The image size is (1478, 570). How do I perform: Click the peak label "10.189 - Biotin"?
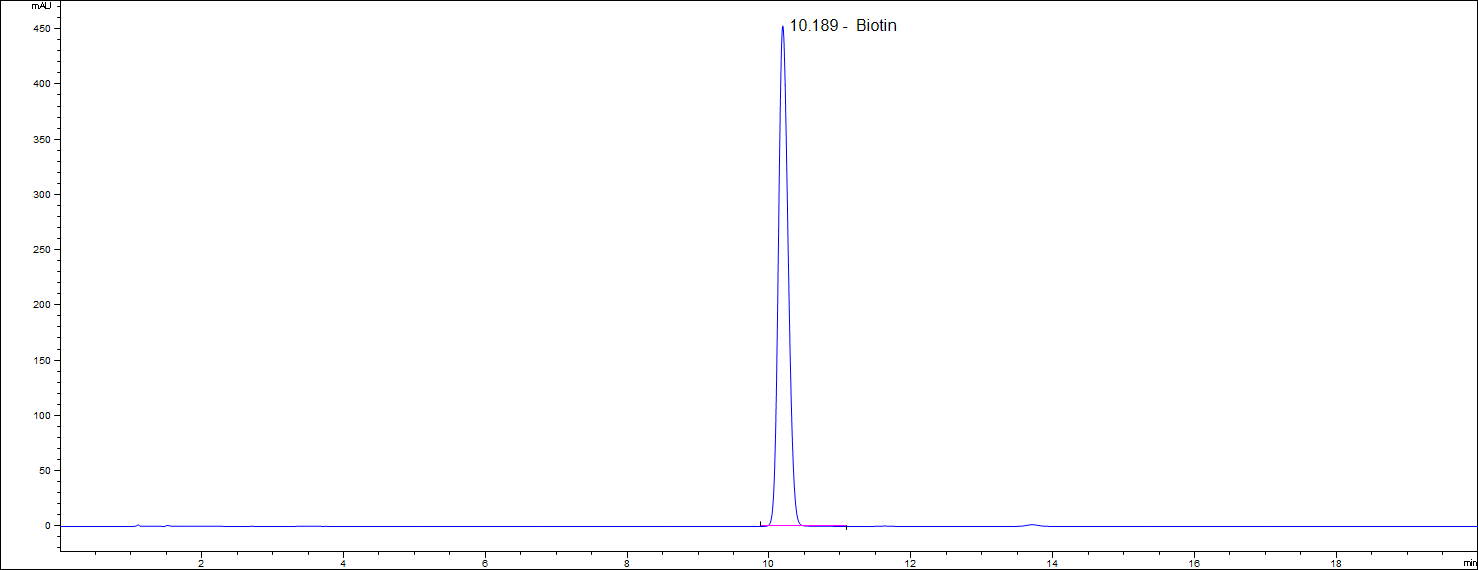pyautogui.click(x=843, y=26)
